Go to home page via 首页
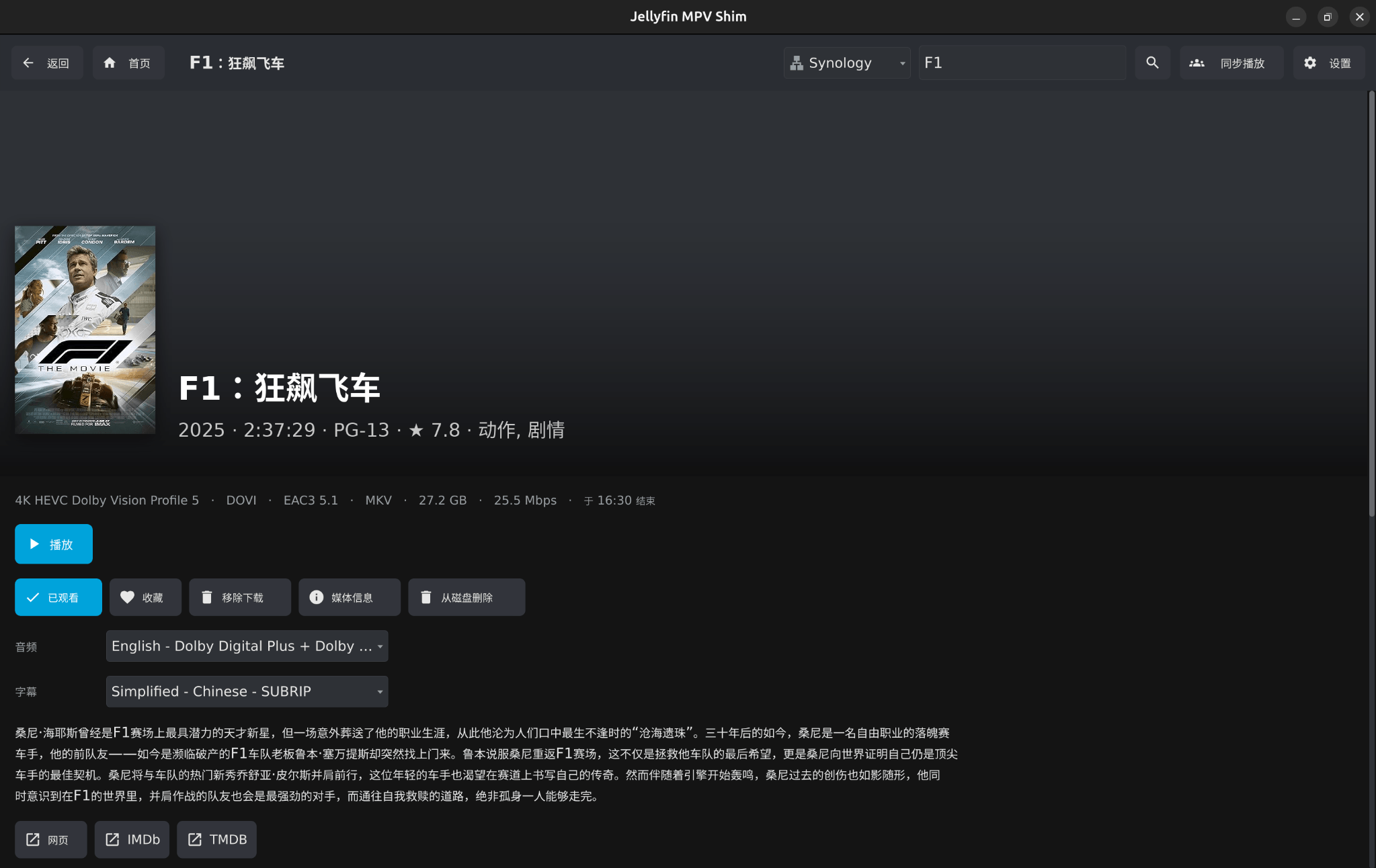1376x868 pixels. point(128,63)
